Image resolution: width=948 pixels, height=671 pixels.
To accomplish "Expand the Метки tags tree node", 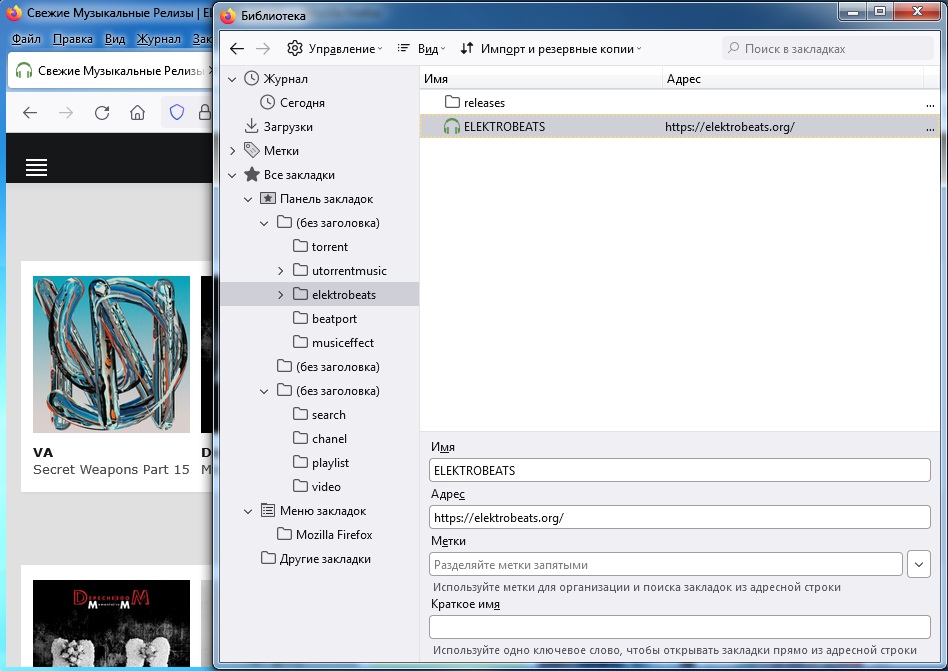I will point(233,151).
